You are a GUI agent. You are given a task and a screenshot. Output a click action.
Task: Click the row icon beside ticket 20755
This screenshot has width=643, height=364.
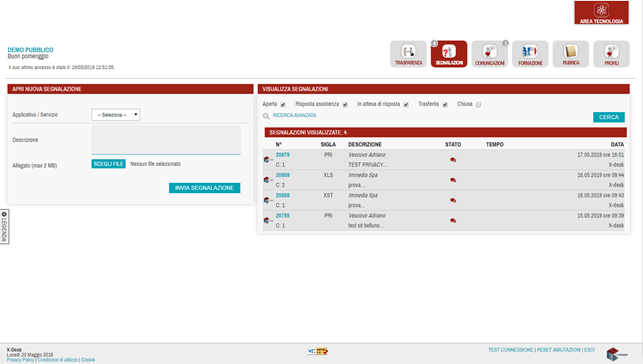point(267,221)
